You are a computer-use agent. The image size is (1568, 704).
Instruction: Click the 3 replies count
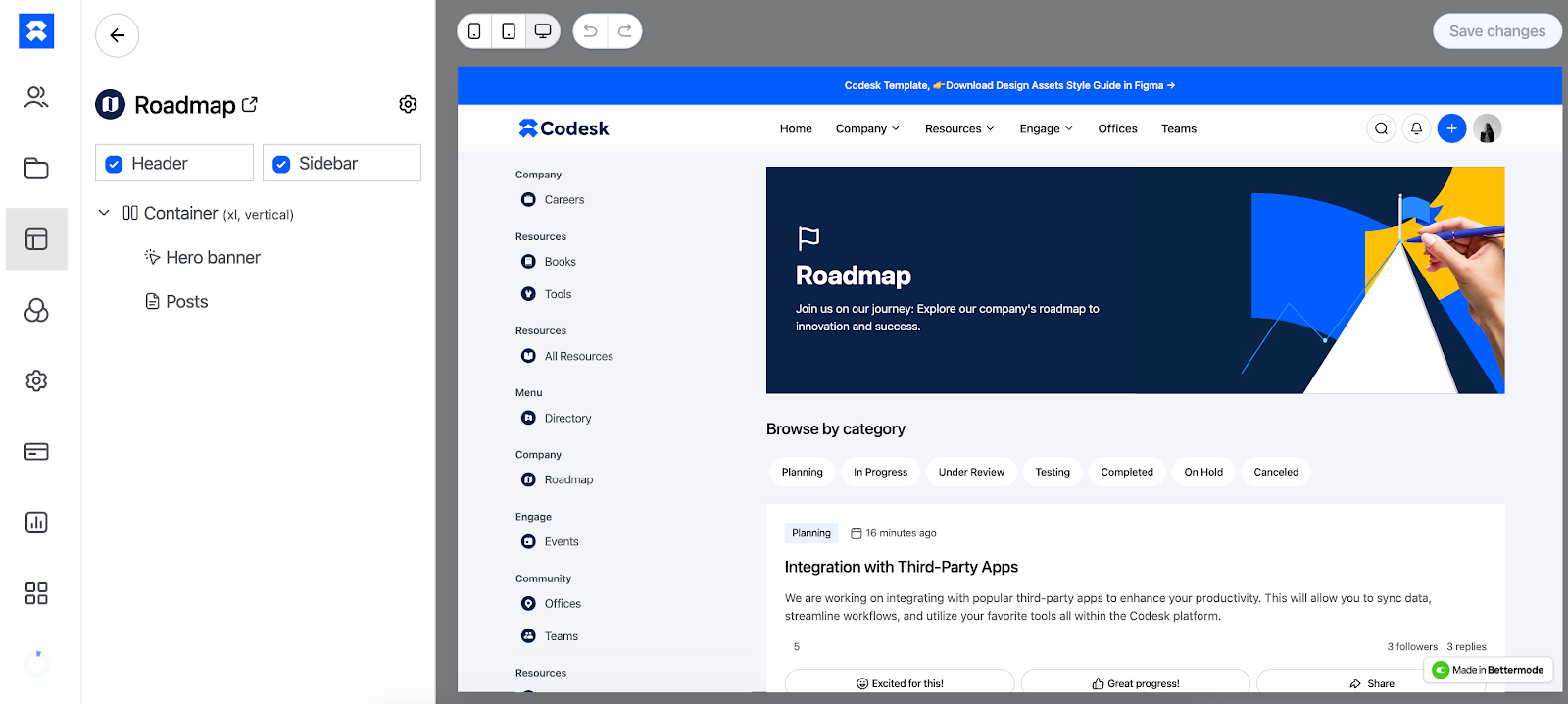1466,647
